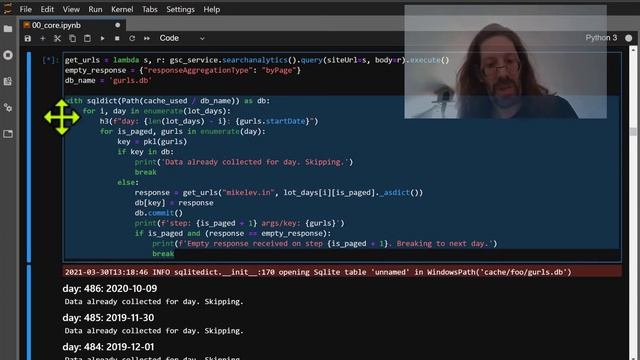Screen dimensions: 640x360
Task: Click the JupyterLab logo icon
Action: 8,9
